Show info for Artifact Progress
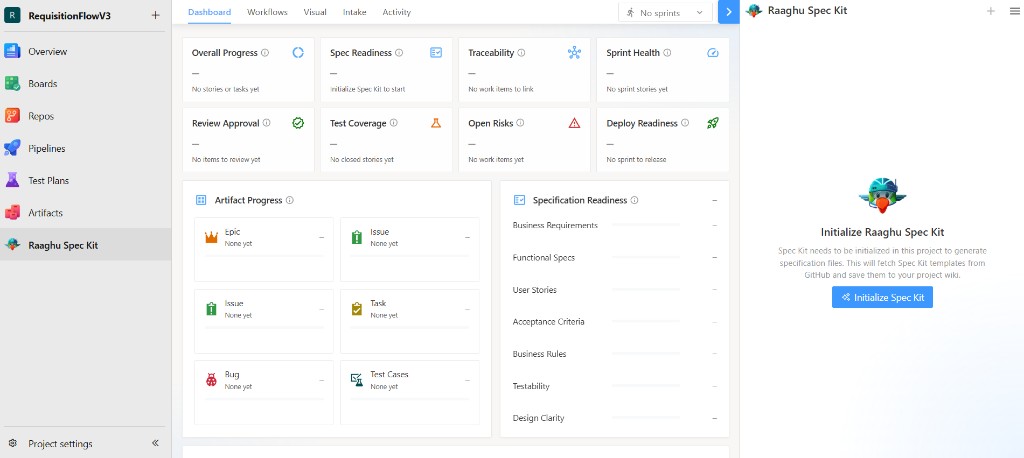 pyautogui.click(x=290, y=201)
